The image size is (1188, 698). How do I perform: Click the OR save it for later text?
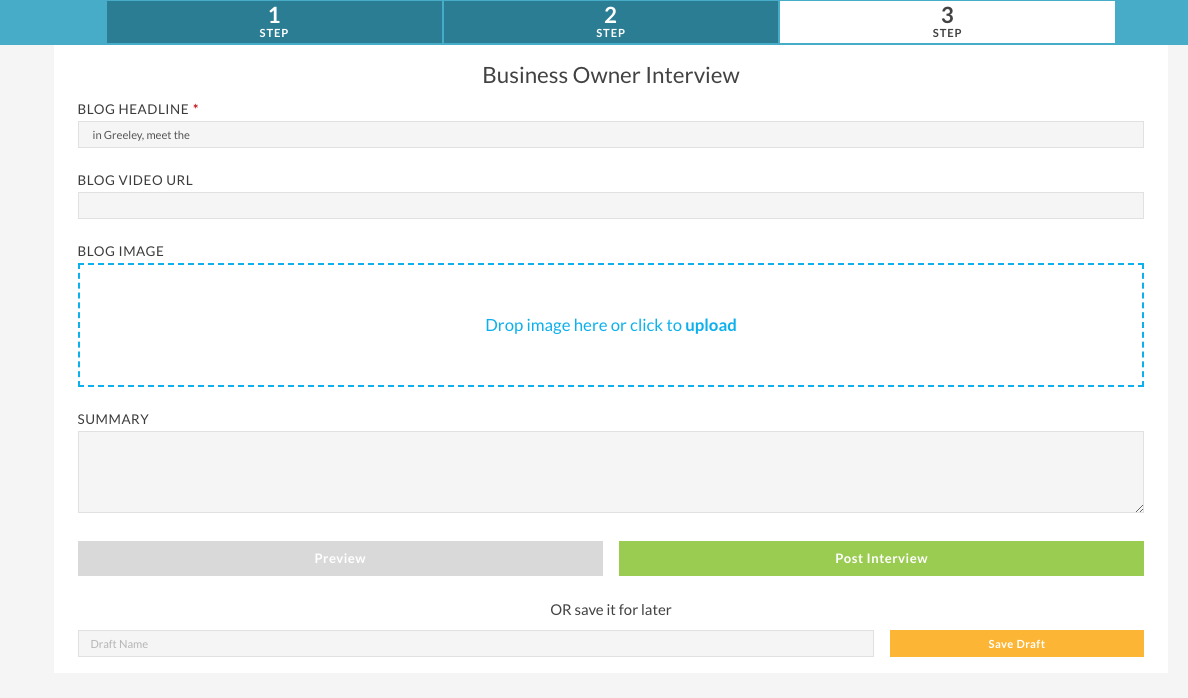(611, 610)
